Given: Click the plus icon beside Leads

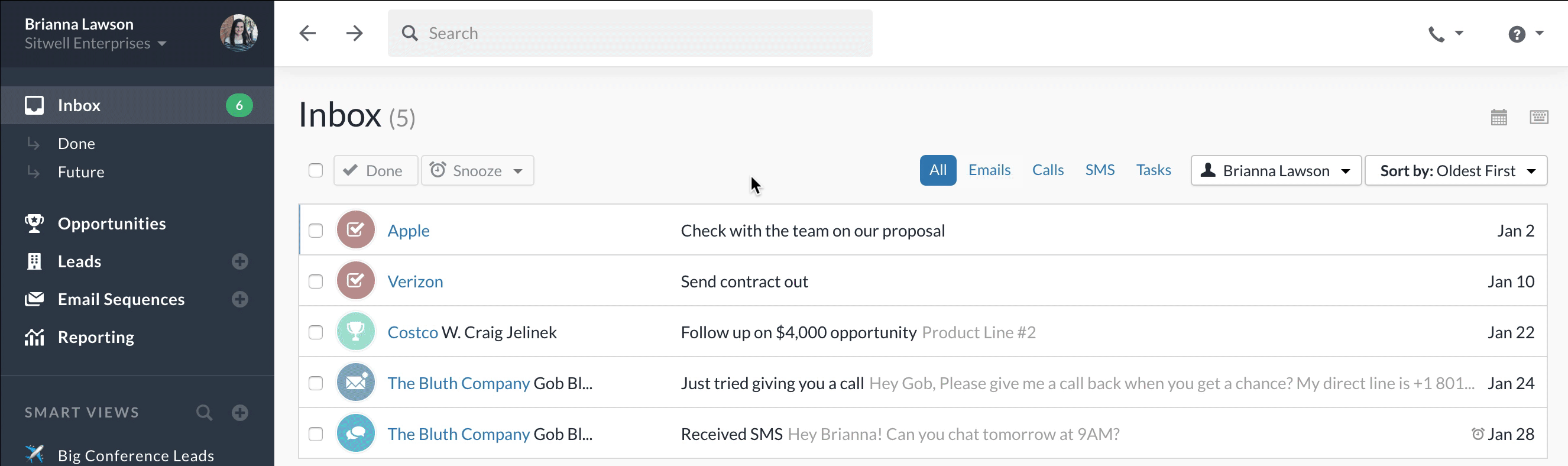Looking at the screenshot, I should click(240, 261).
